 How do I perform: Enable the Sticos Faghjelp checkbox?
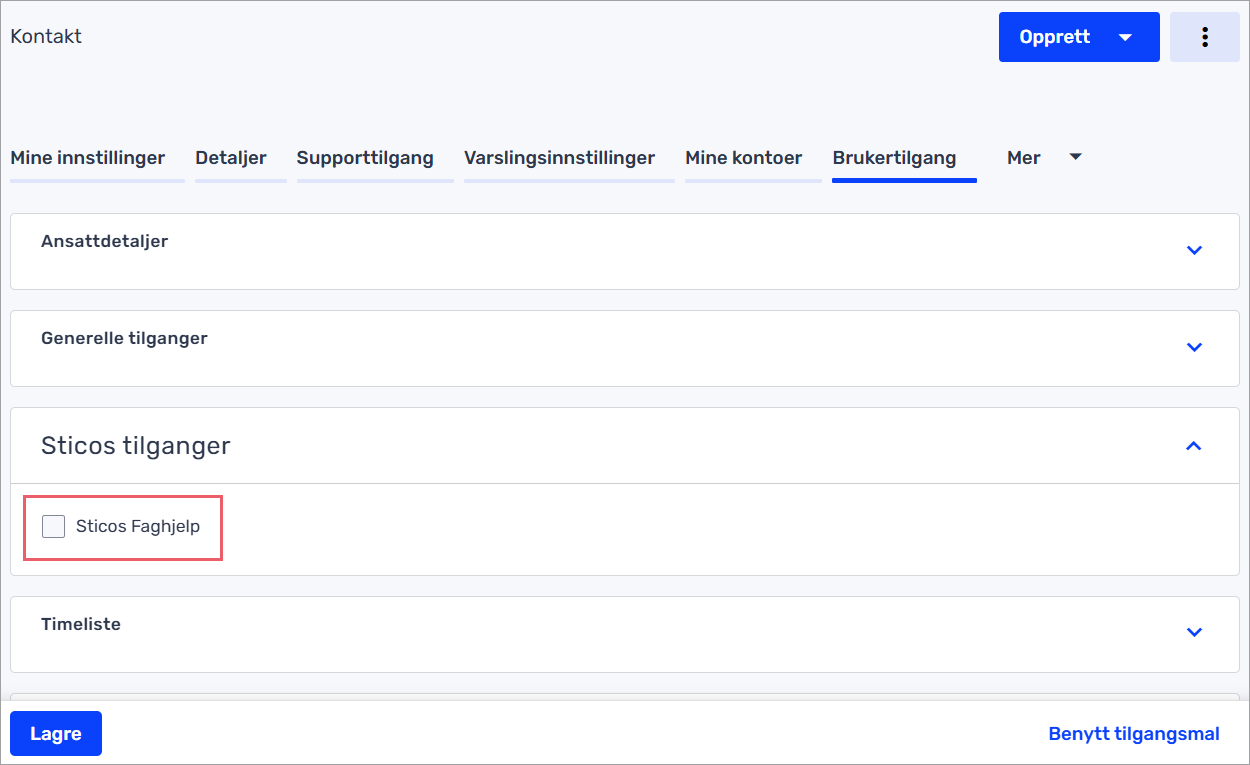coord(54,526)
